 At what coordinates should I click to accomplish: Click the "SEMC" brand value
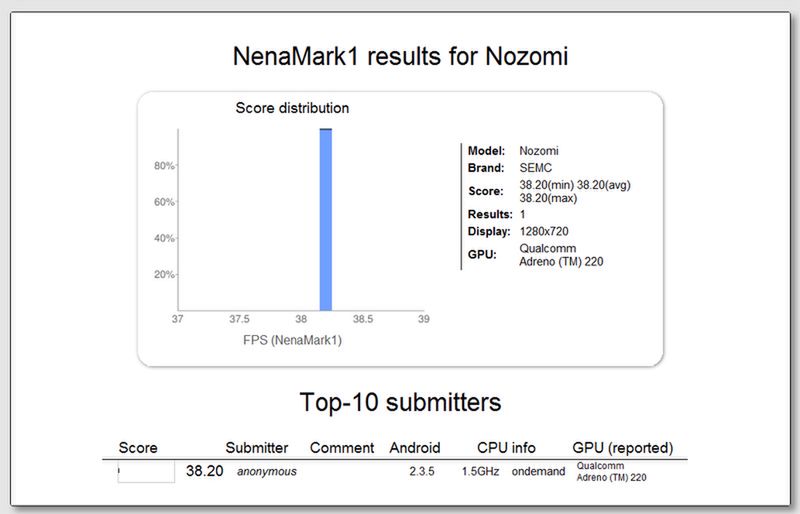pos(535,168)
